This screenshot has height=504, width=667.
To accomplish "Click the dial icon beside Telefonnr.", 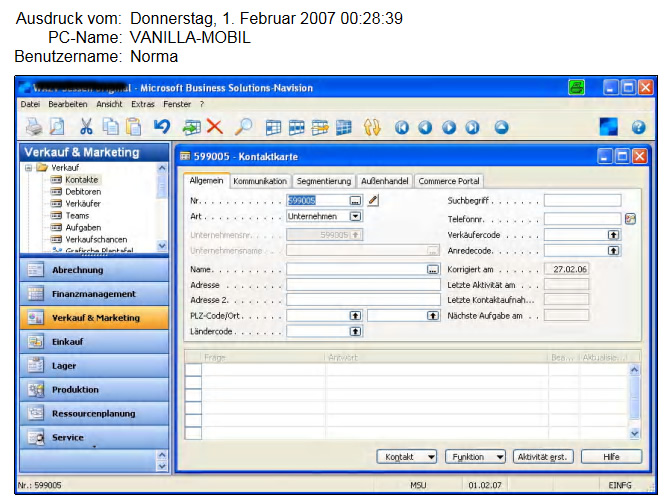I will point(630,219).
